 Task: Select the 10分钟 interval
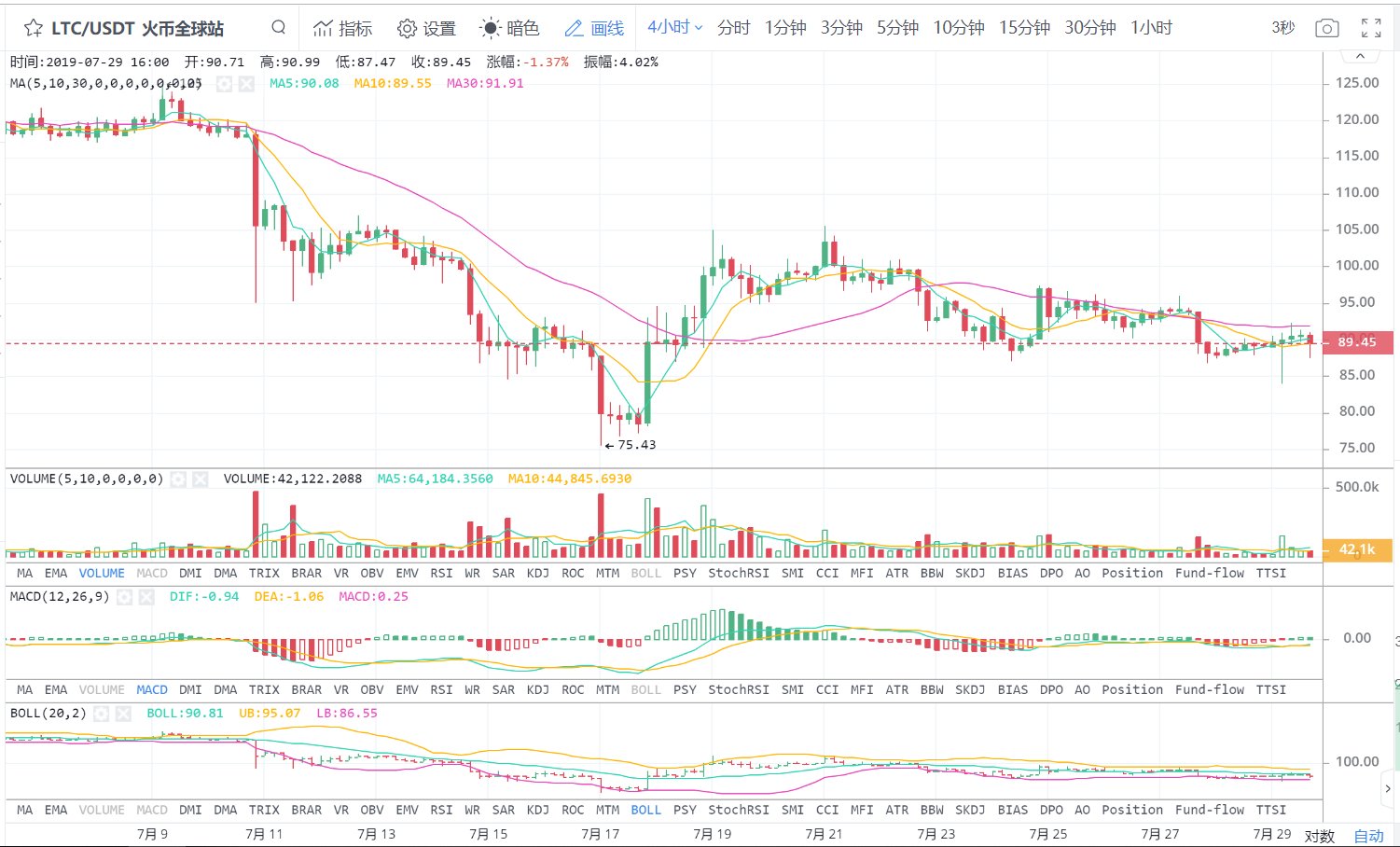pos(959,28)
